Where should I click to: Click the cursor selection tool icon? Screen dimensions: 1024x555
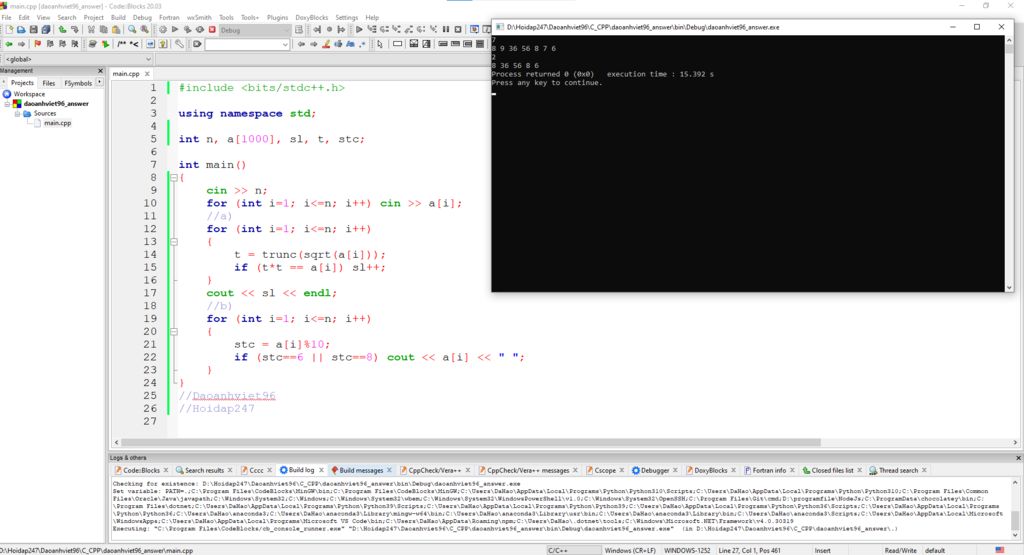point(379,44)
